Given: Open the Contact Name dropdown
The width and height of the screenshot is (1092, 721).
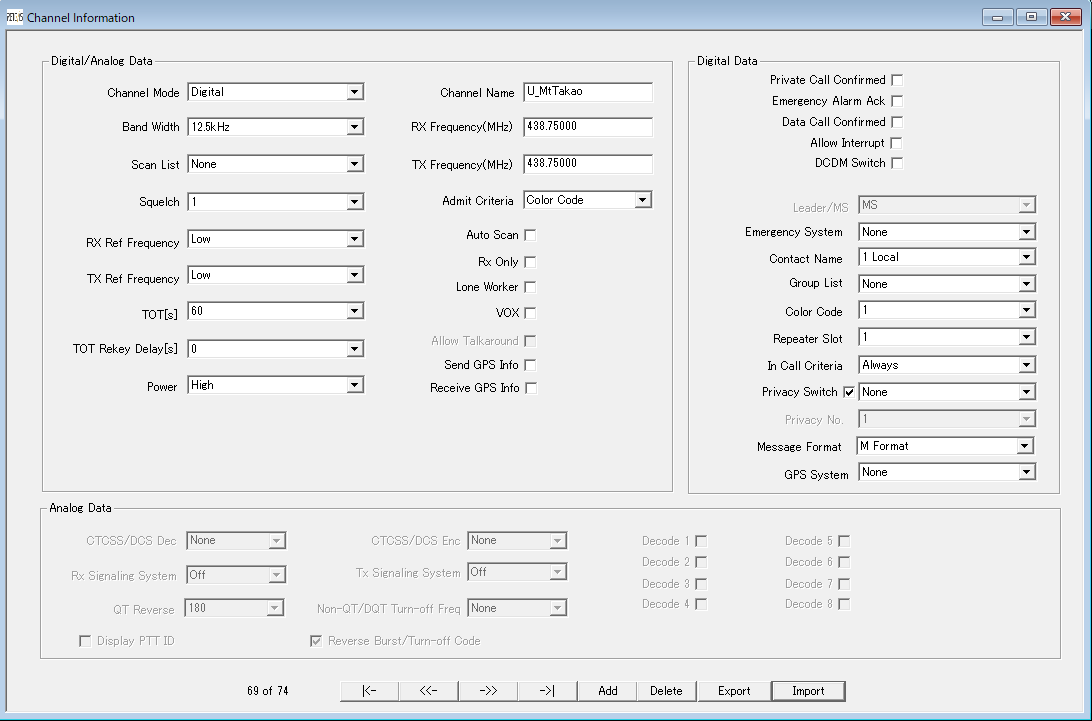Looking at the screenshot, I should pyautogui.click(x=1026, y=257).
